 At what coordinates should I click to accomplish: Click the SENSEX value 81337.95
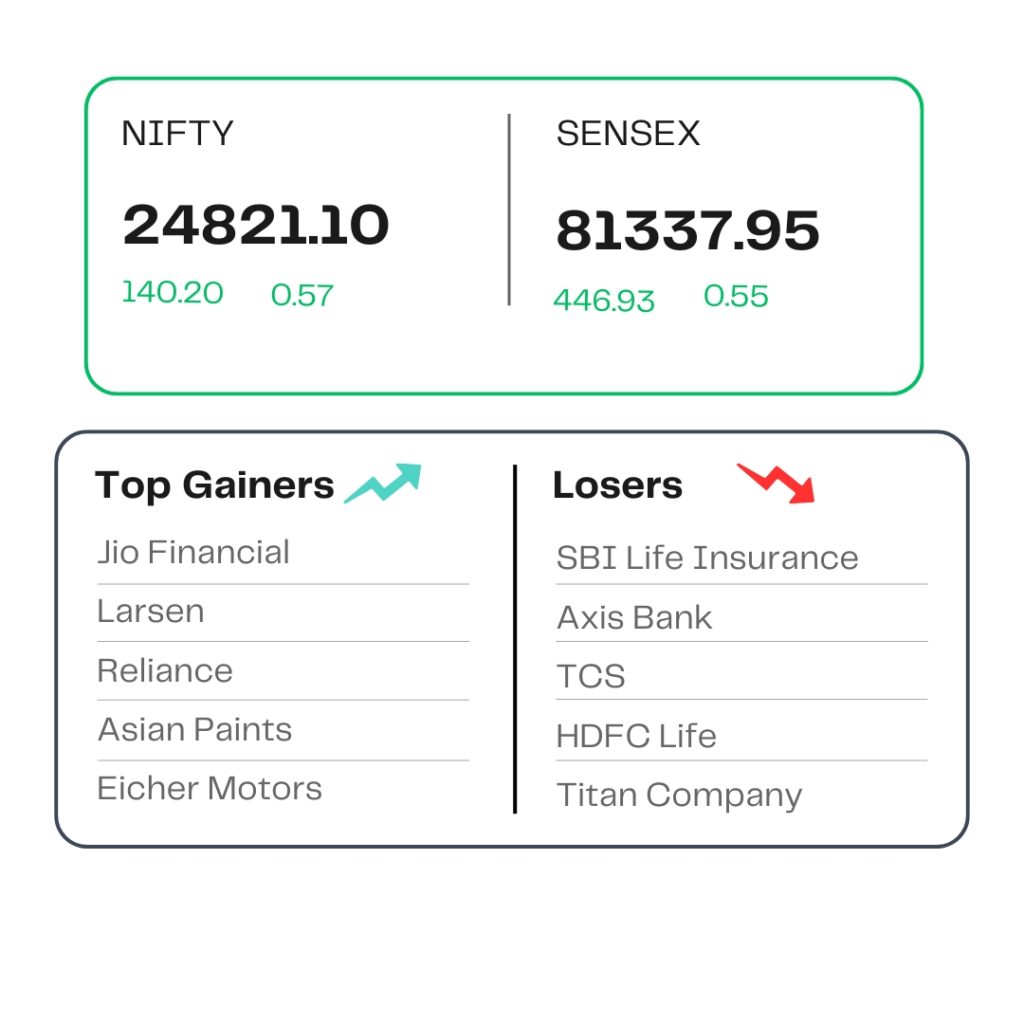click(688, 230)
